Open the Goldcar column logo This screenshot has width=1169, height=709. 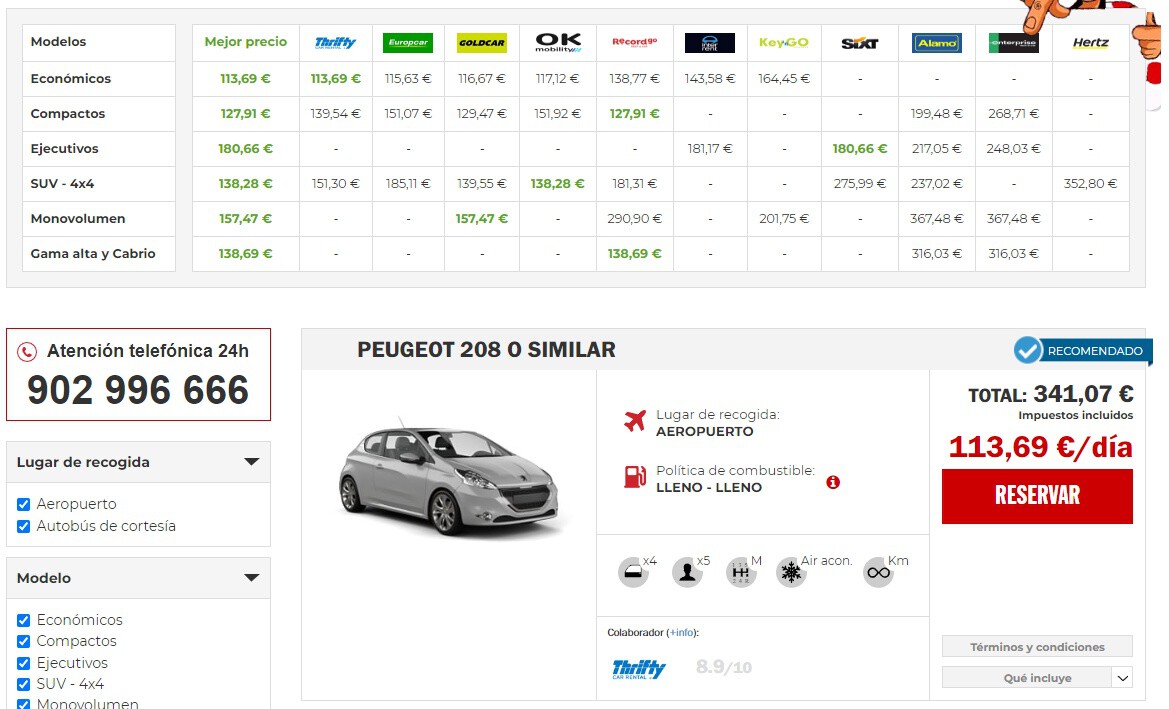click(x=481, y=42)
